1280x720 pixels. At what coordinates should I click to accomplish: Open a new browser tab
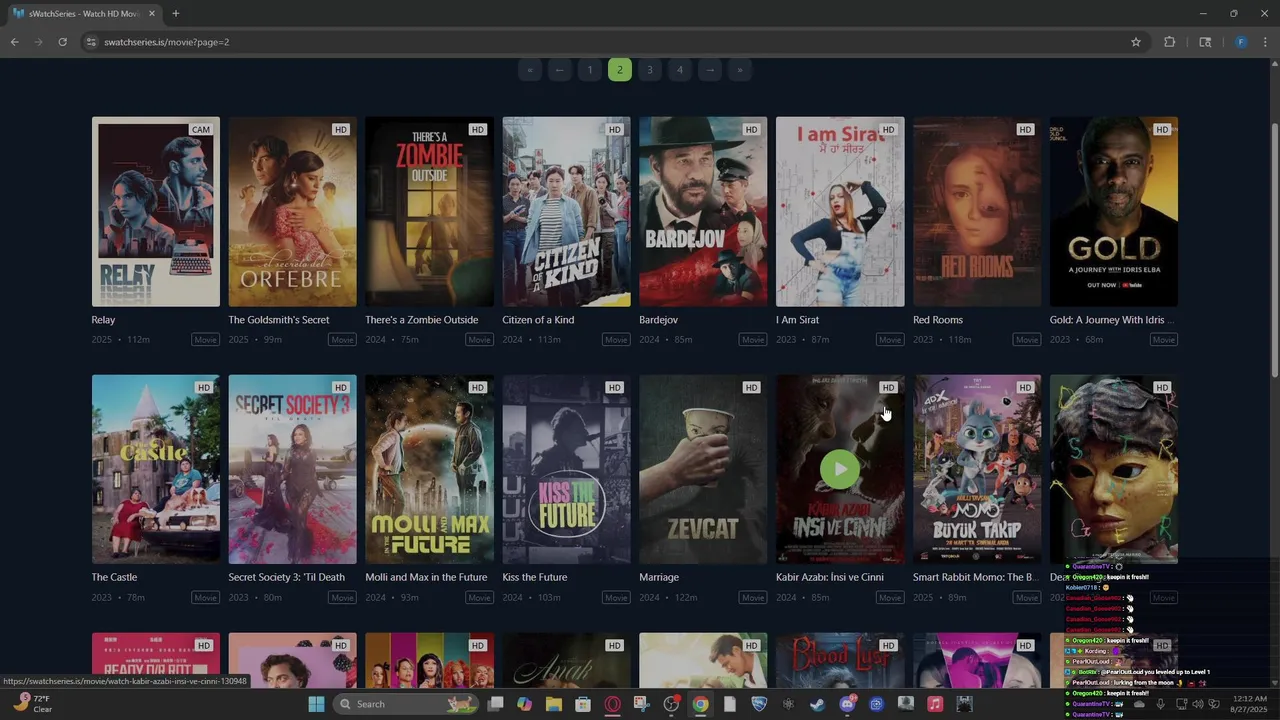tap(175, 13)
